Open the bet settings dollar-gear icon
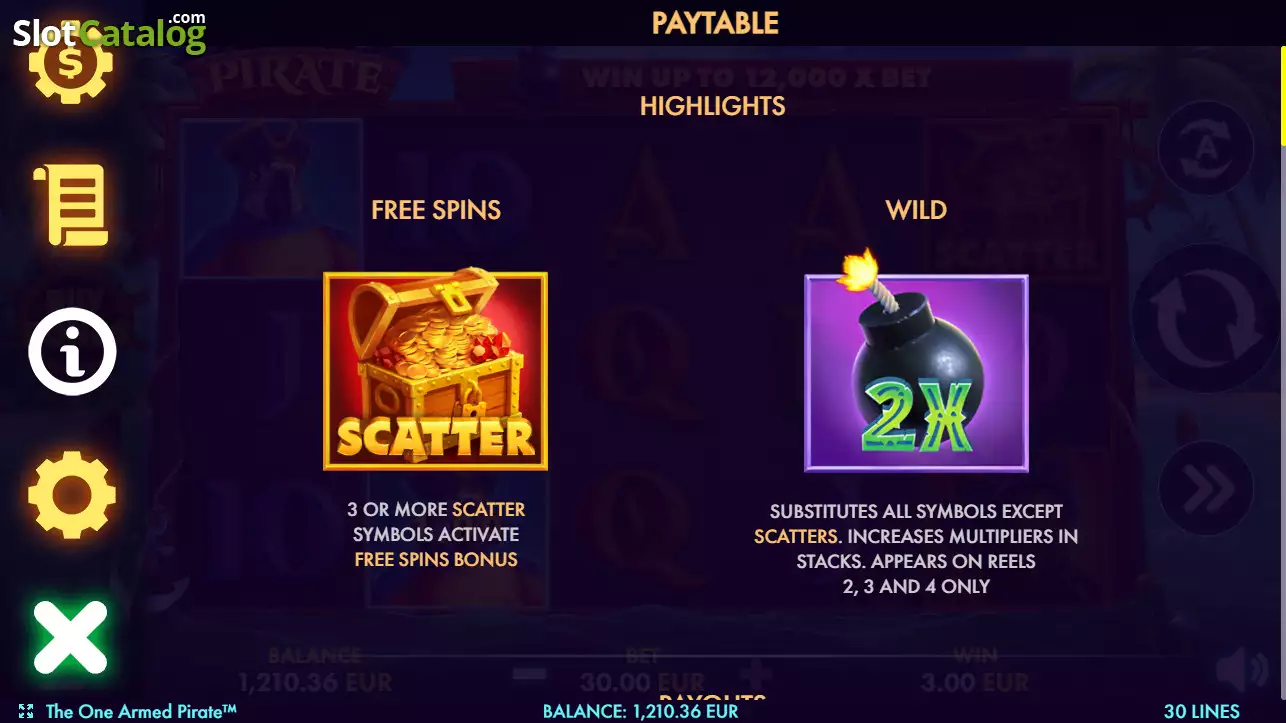This screenshot has width=1286, height=723. pos(71,66)
